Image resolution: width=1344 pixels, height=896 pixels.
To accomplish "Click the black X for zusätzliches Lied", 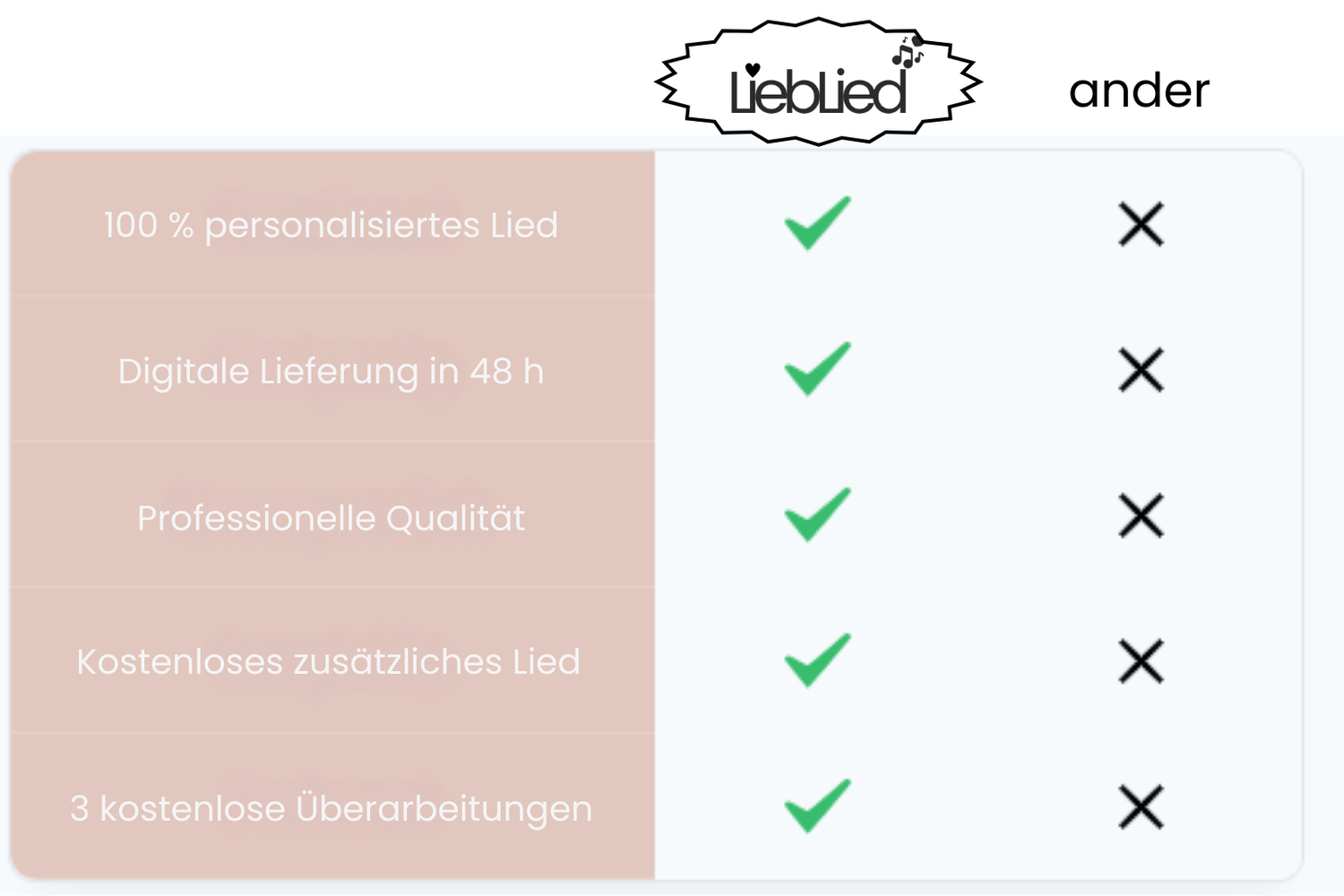I will 1141,662.
